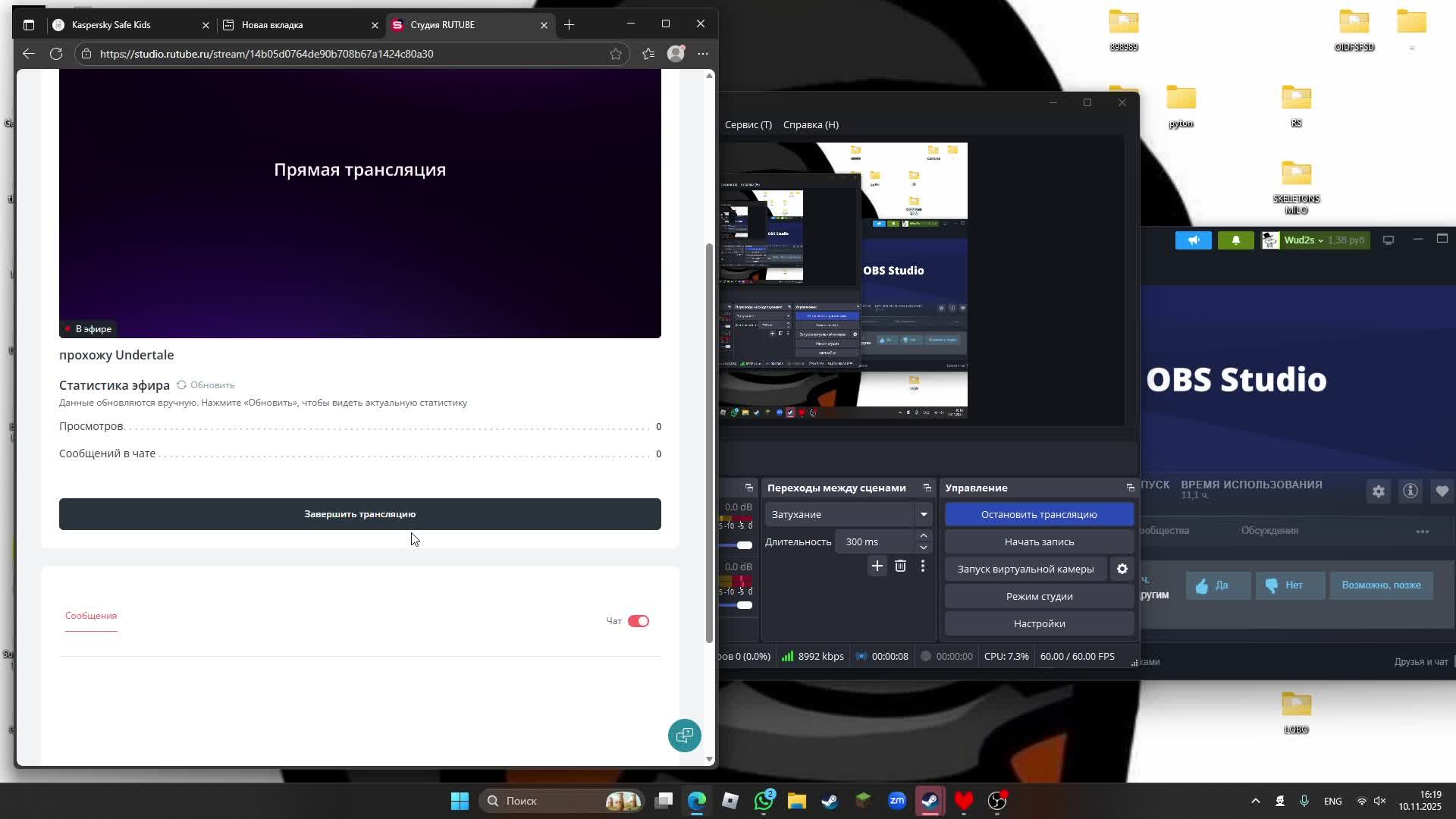Image resolution: width=1456 pixels, height=819 pixels.
Task: Undock the Управление panel icon
Action: click(x=1130, y=488)
